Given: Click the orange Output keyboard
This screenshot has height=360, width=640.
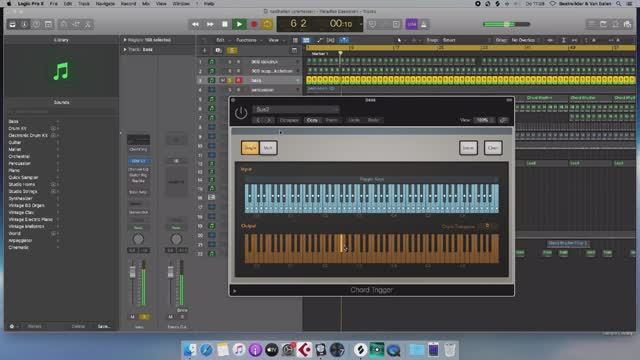Looking at the screenshot, I should 371,248.
